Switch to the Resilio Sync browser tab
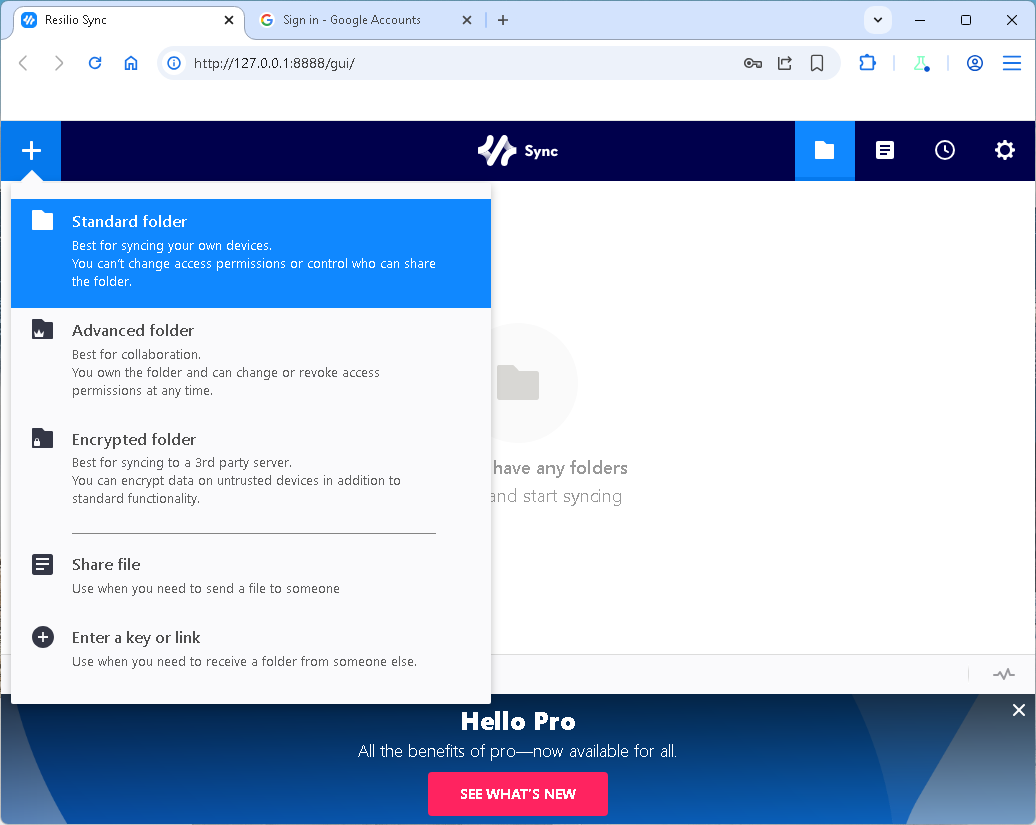This screenshot has width=1036, height=825. tap(129, 20)
